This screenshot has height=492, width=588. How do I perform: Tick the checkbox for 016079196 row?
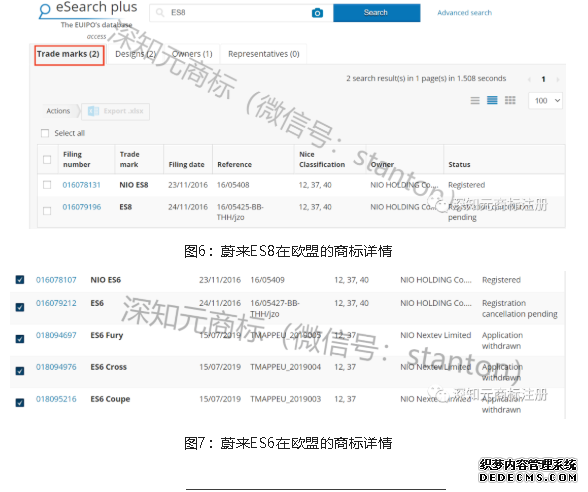47,211
